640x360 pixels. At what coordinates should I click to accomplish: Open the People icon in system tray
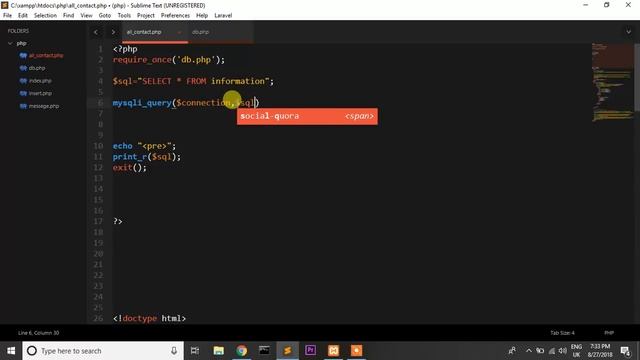(x=512, y=351)
